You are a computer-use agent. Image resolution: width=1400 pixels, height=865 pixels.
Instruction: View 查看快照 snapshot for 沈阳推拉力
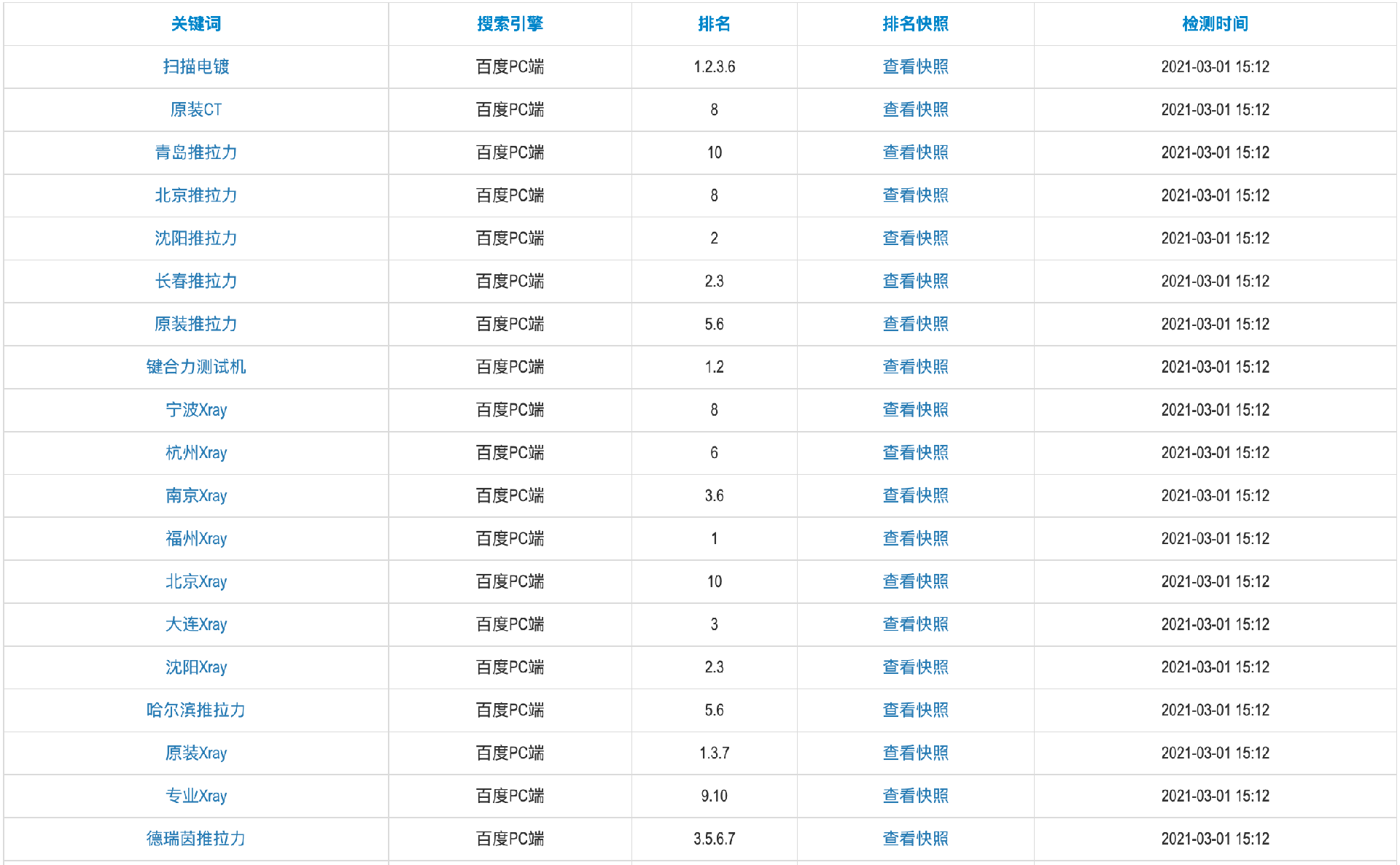pyautogui.click(x=916, y=238)
